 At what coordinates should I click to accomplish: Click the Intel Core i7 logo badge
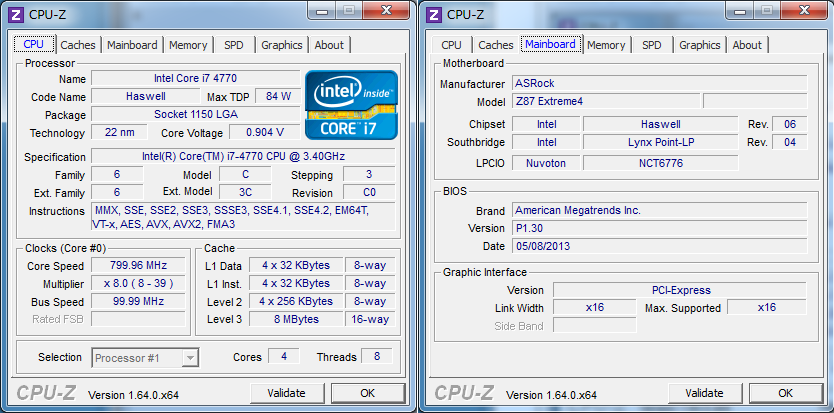tap(350, 104)
